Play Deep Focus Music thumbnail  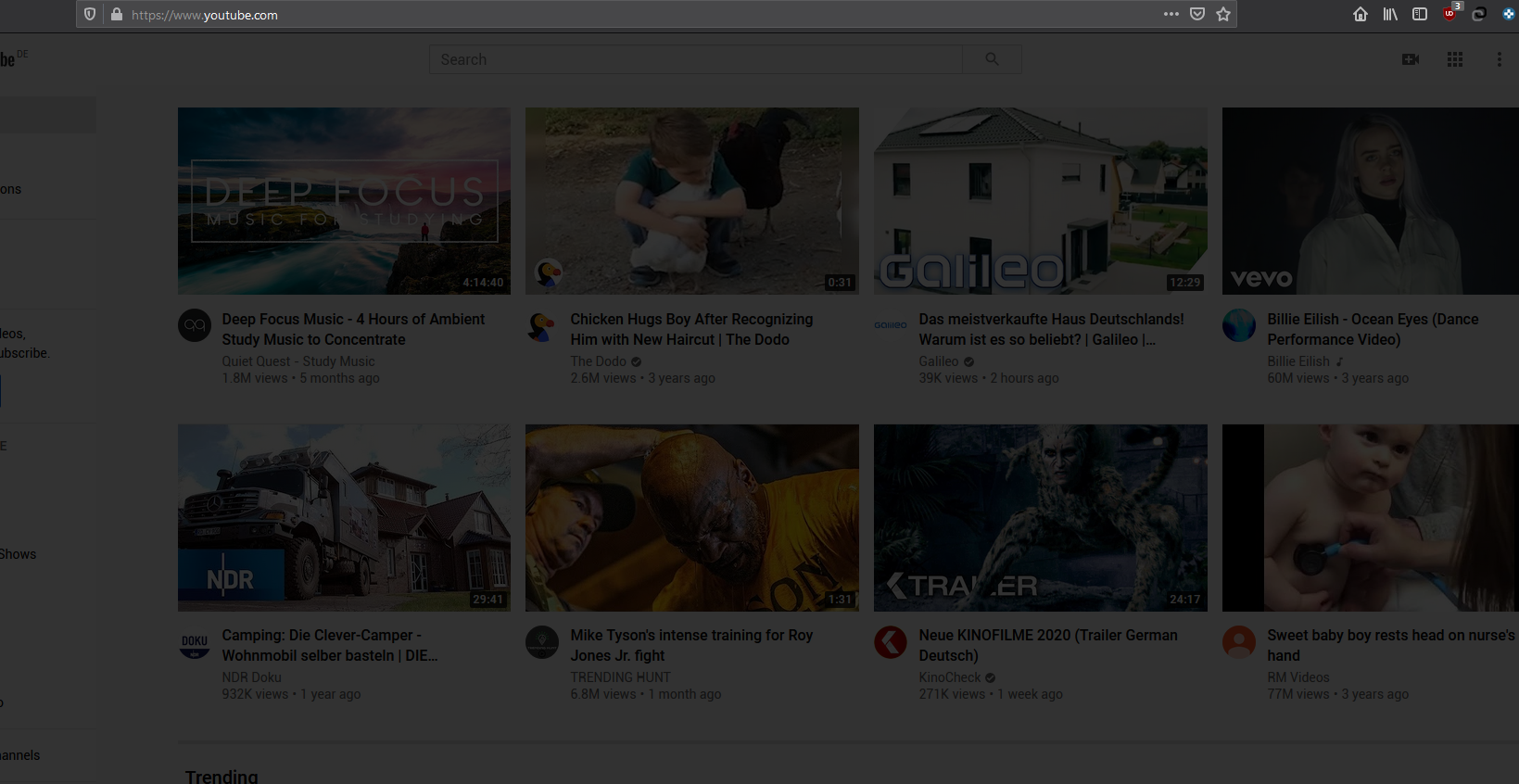coord(344,201)
